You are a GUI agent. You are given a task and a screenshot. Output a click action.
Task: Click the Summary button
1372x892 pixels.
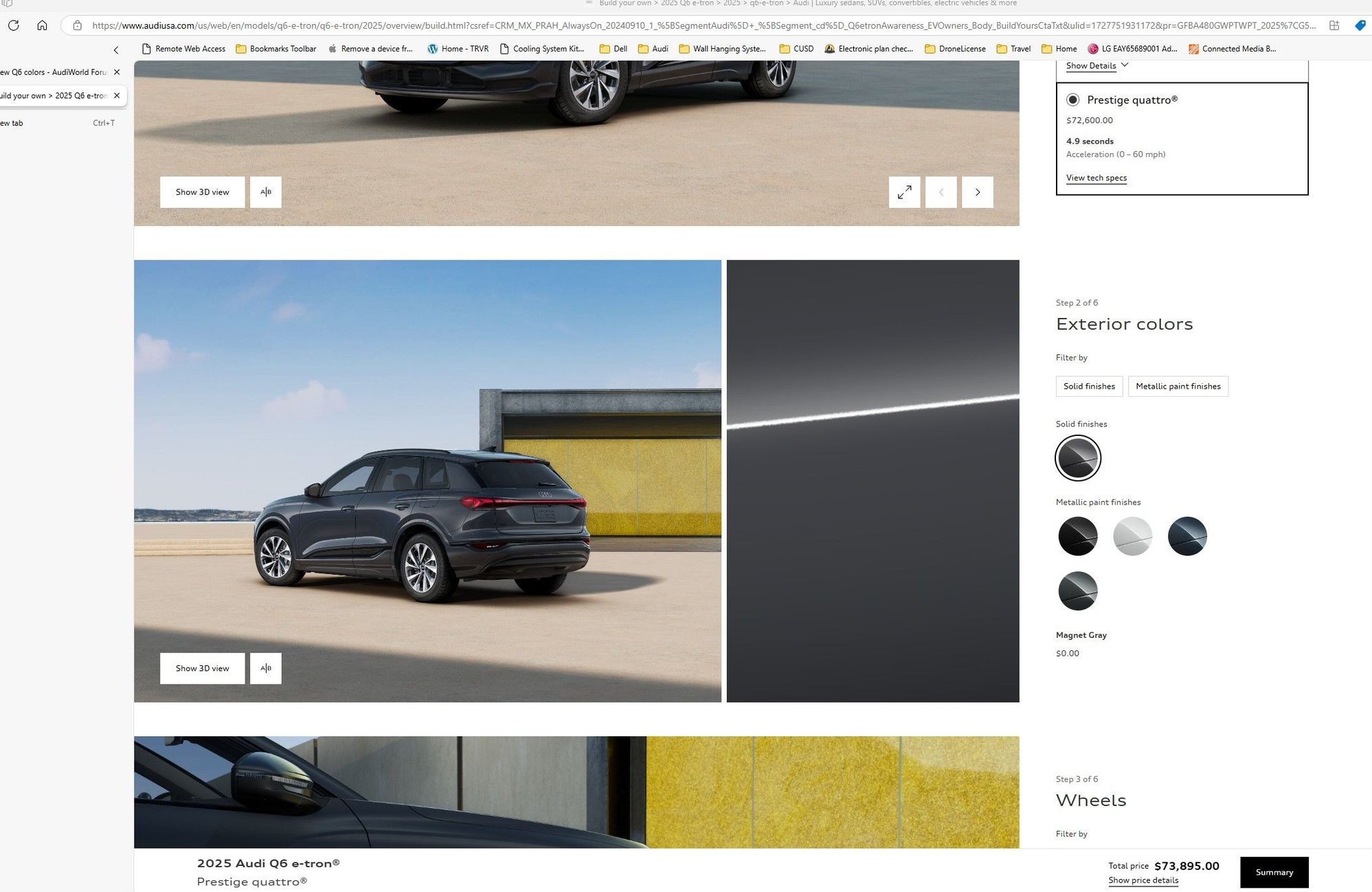(1274, 871)
